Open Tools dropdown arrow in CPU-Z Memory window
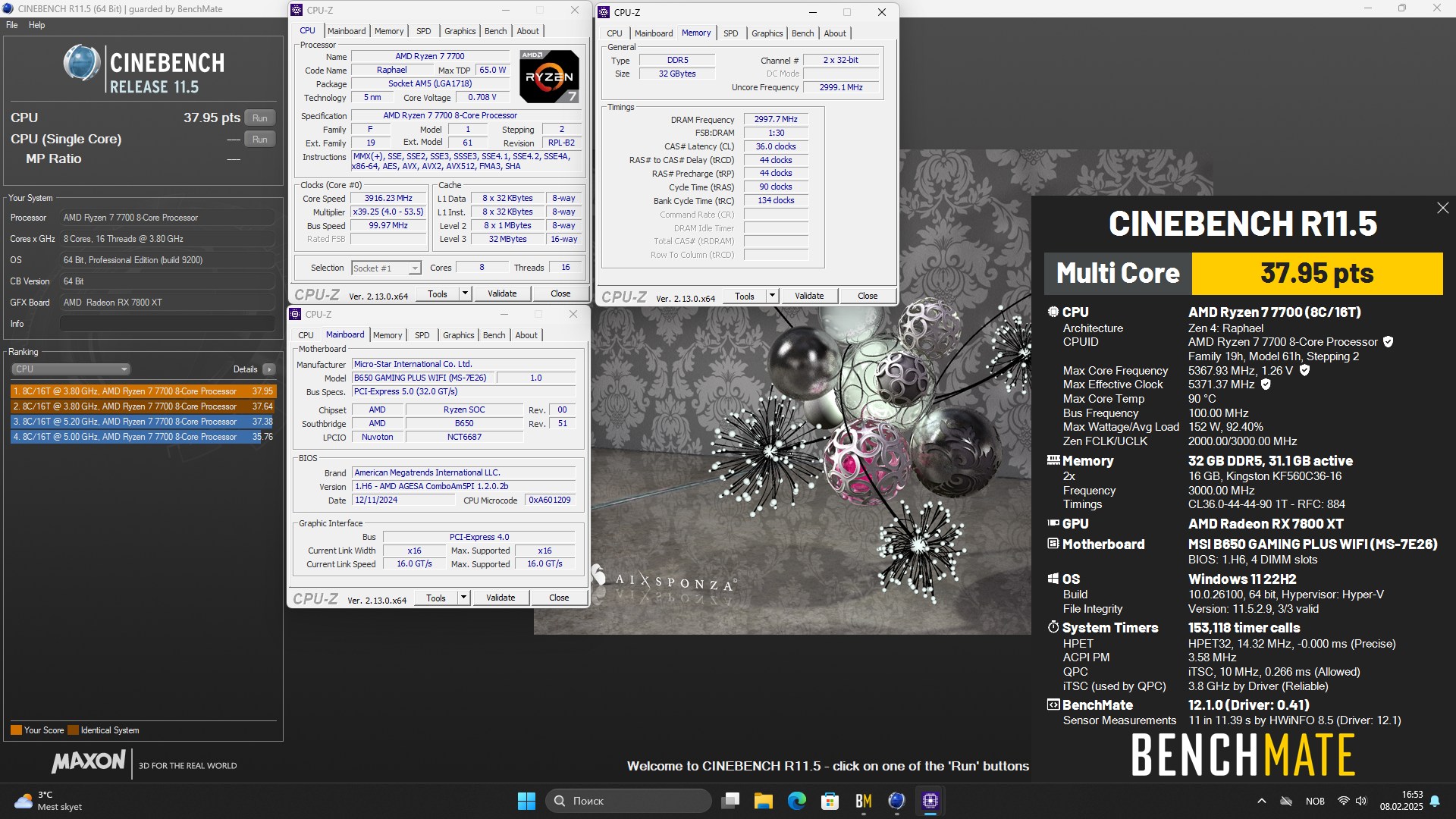The height and width of the screenshot is (819, 1456). (772, 297)
